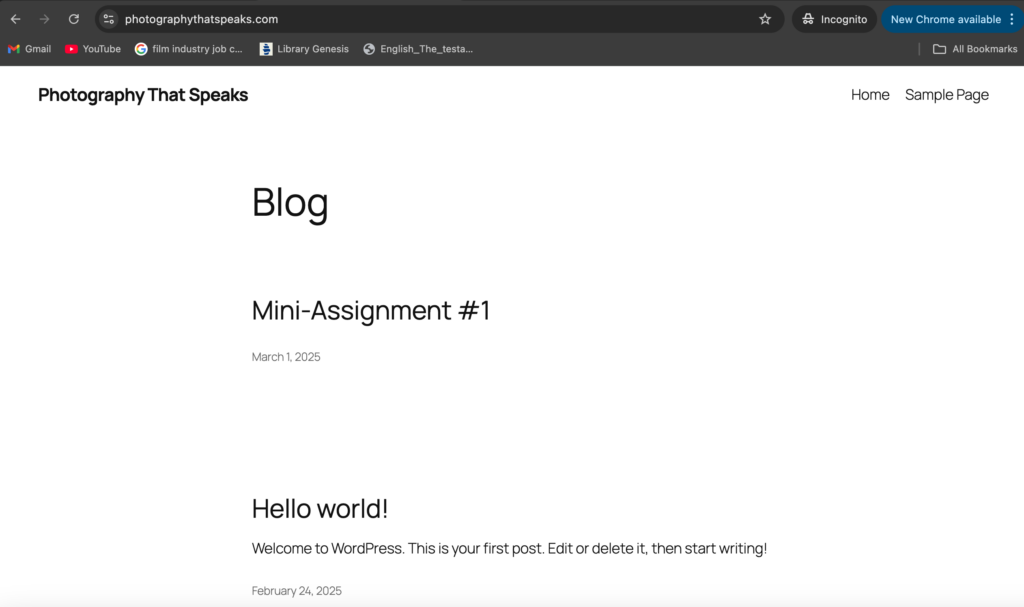Open the English_The_testa bookmark

pos(418,49)
